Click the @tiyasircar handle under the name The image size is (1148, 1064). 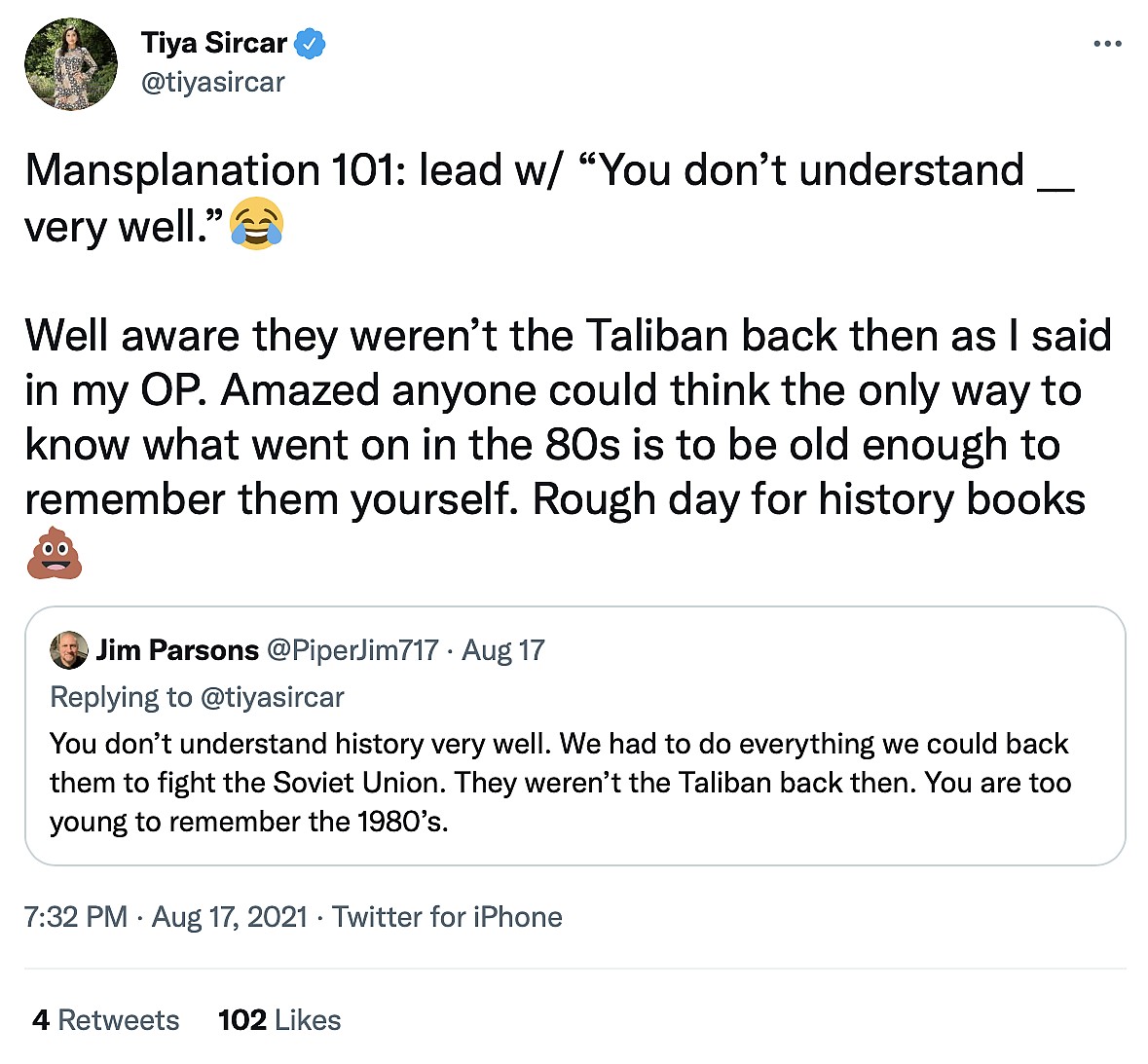pos(213,83)
